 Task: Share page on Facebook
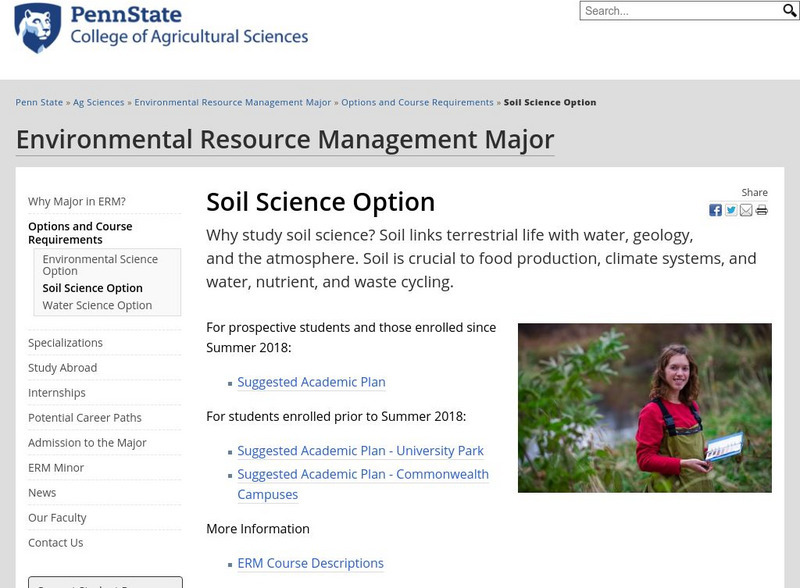(x=716, y=210)
